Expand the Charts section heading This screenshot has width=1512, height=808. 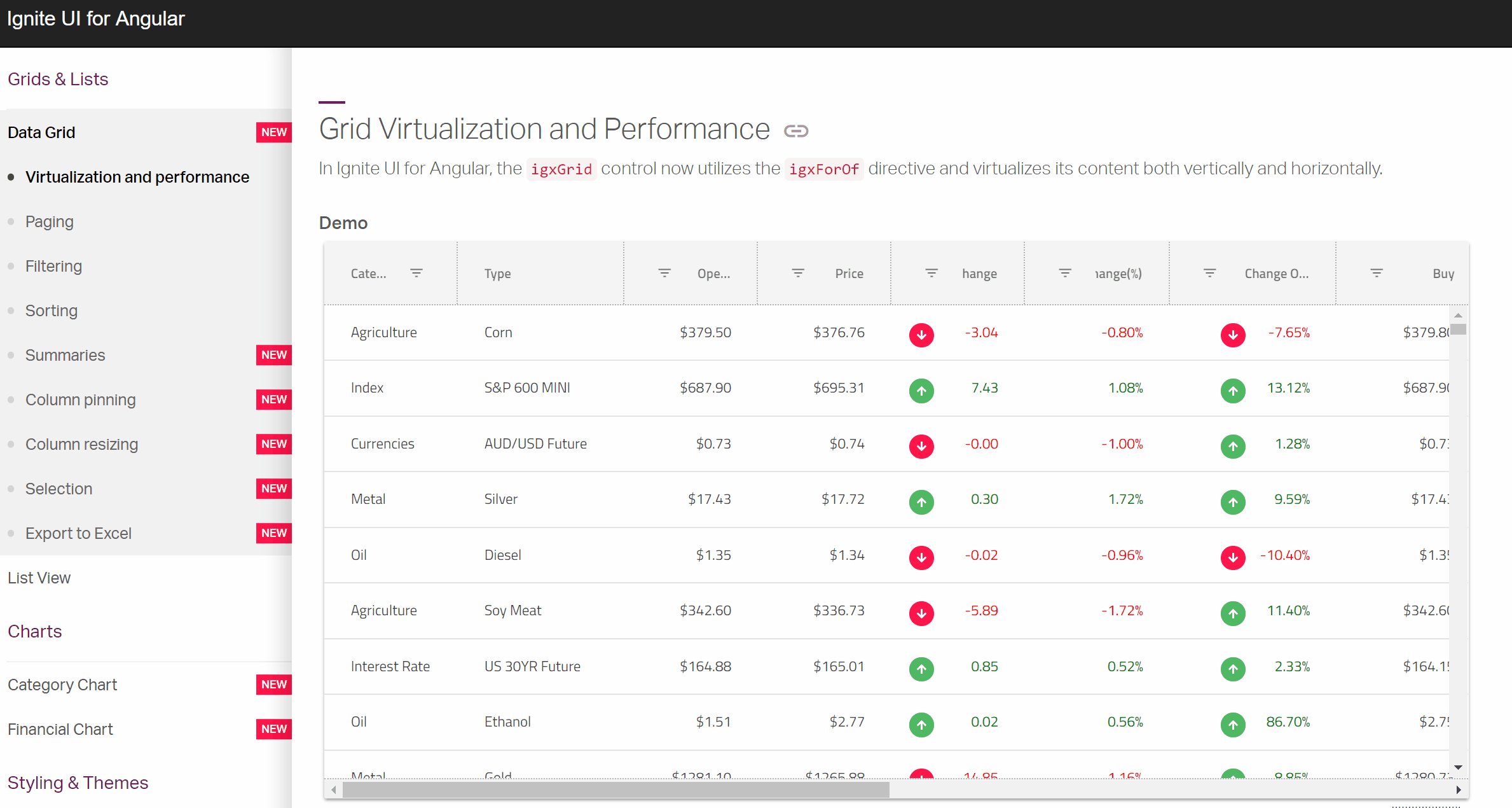[x=34, y=631]
